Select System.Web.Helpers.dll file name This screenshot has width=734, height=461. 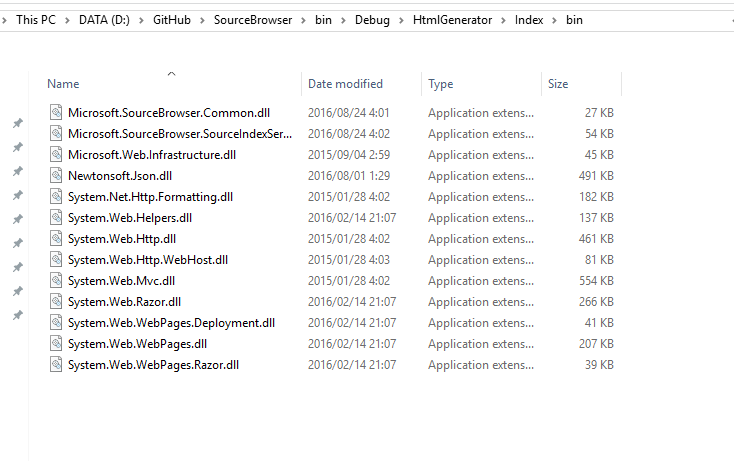click(130, 218)
